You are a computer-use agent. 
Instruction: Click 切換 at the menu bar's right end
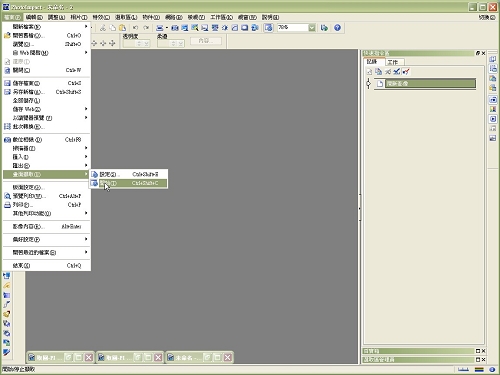click(487, 17)
